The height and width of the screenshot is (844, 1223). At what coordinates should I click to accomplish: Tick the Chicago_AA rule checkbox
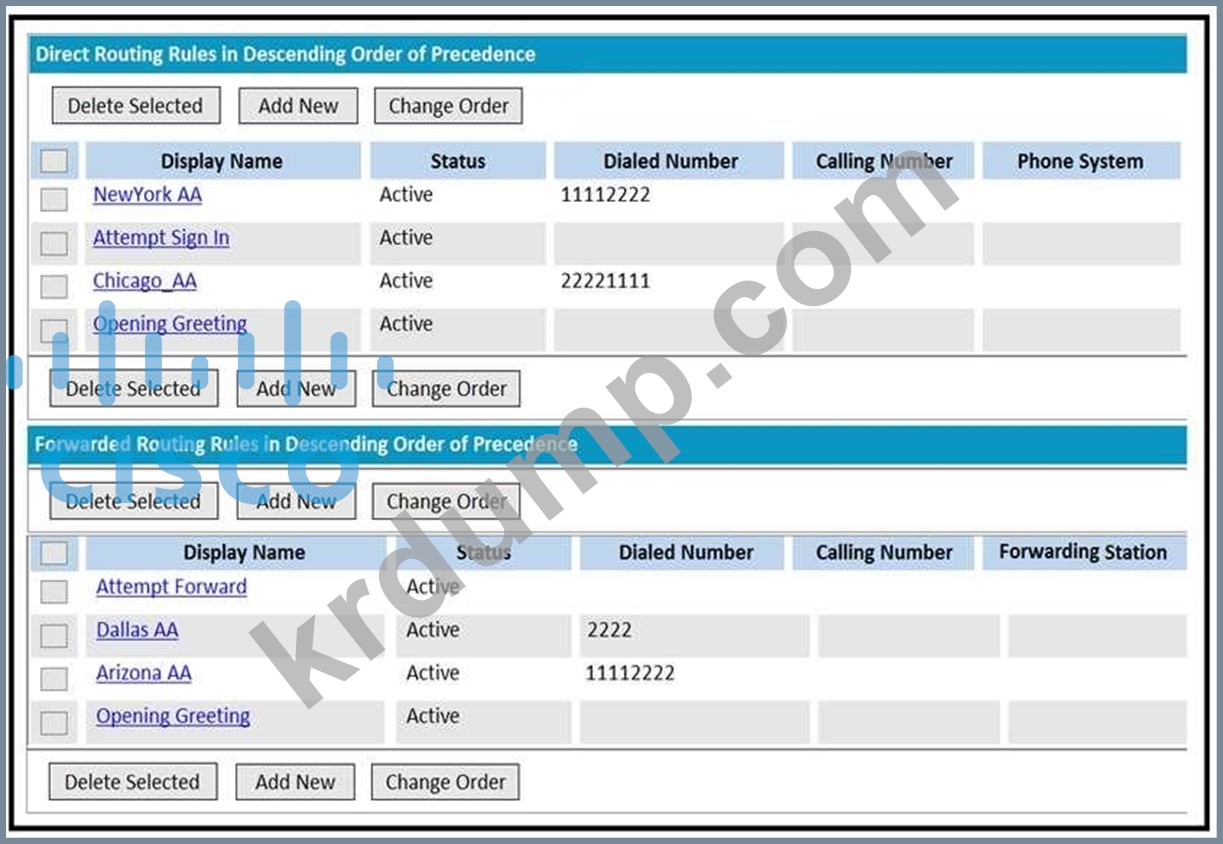pyautogui.click(x=54, y=286)
